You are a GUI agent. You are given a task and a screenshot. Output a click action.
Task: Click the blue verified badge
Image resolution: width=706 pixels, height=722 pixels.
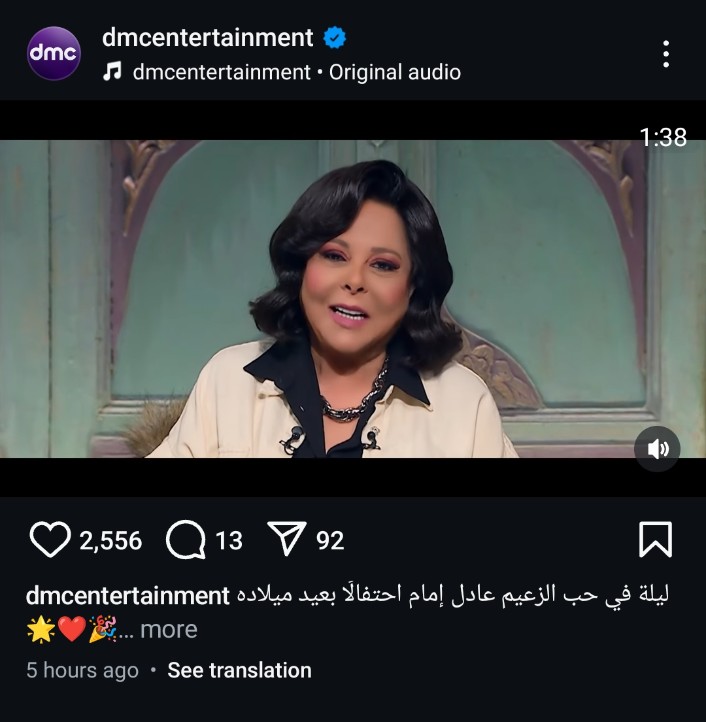coord(334,38)
